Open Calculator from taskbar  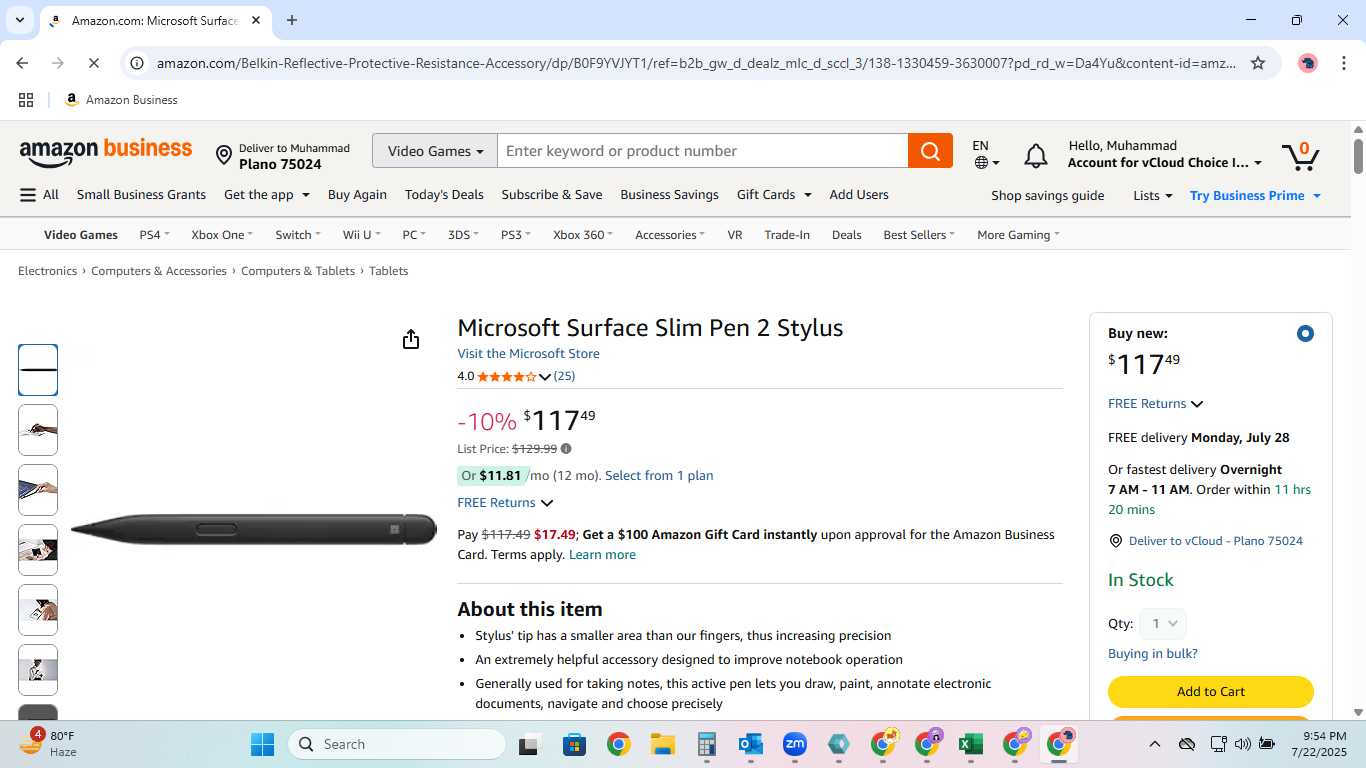point(707,744)
